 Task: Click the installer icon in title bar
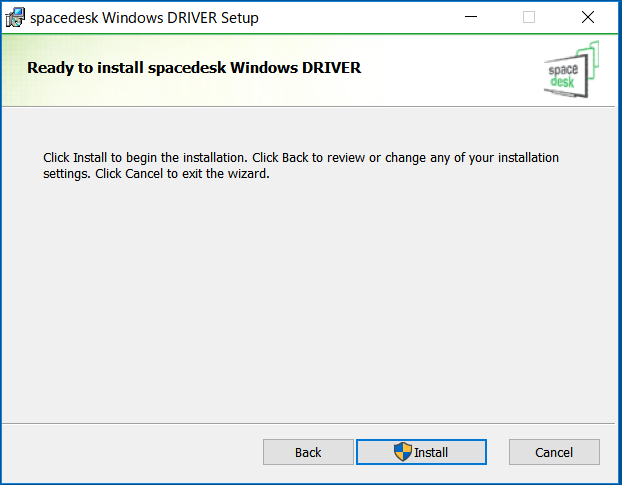[15, 17]
